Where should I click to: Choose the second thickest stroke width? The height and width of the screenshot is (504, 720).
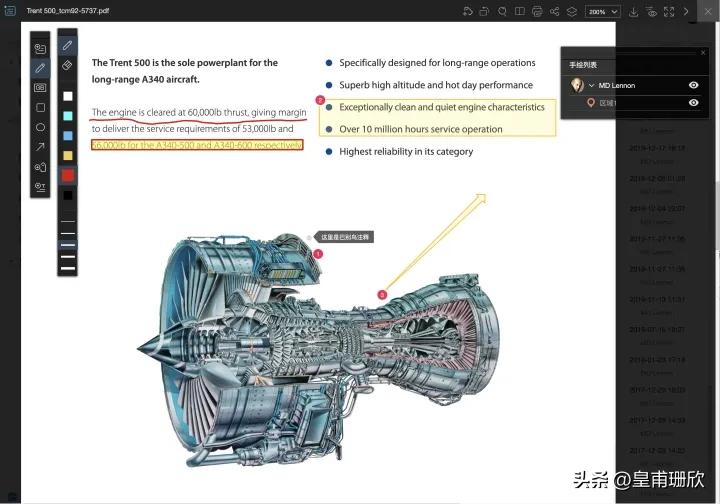[68, 257]
